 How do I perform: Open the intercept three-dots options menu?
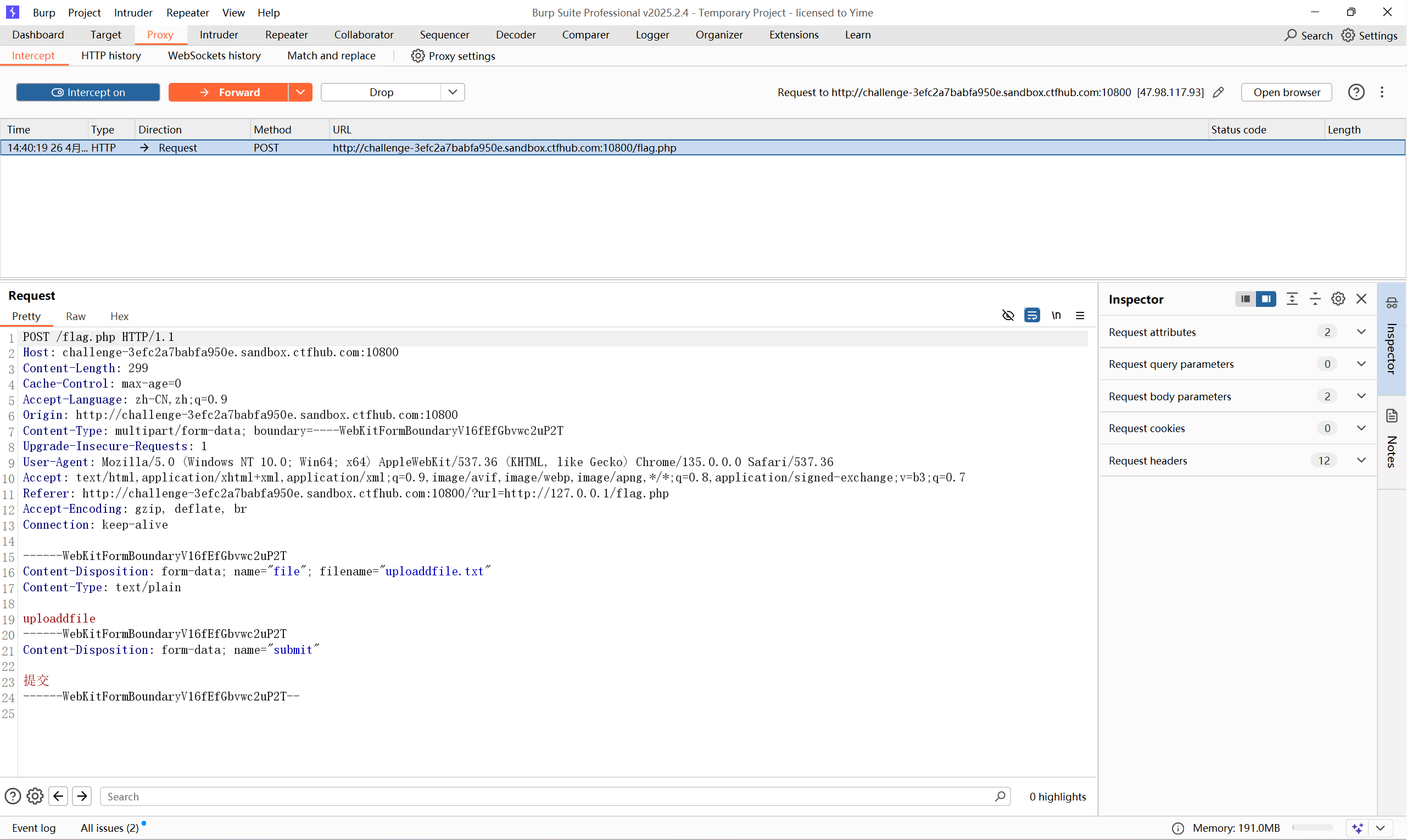[1382, 92]
